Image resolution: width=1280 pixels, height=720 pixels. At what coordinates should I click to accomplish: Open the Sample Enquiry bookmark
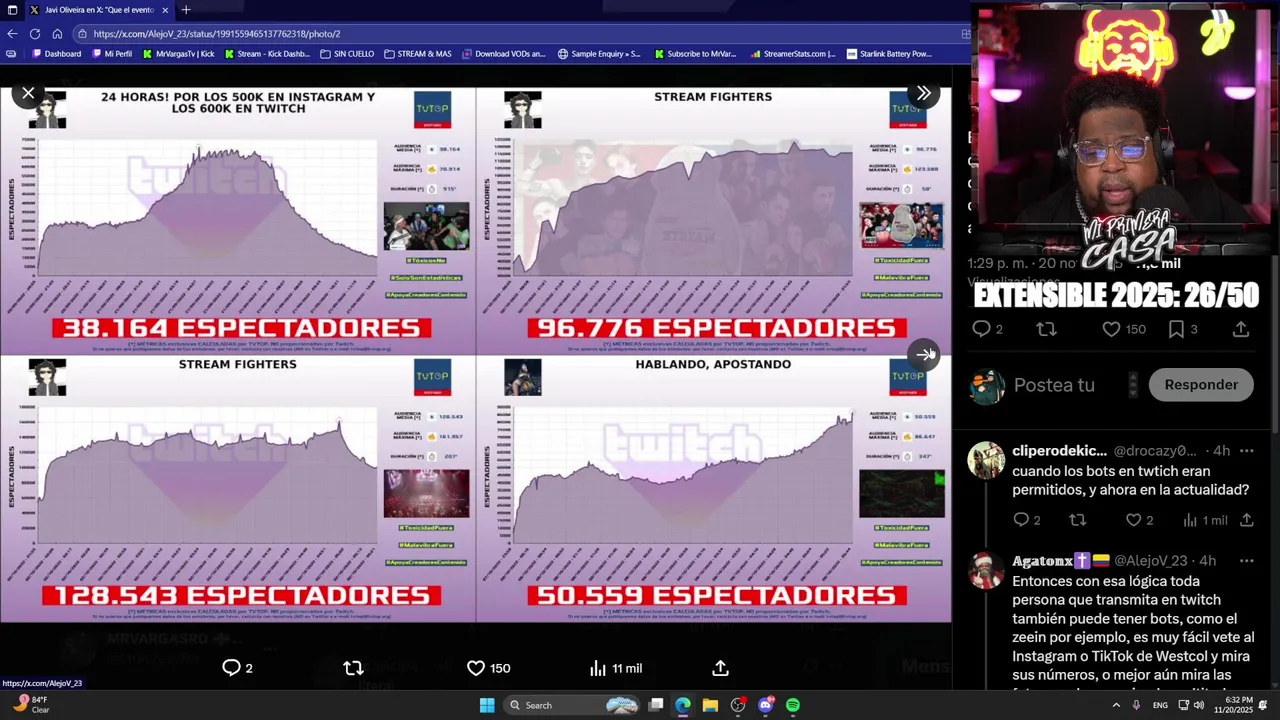599,54
